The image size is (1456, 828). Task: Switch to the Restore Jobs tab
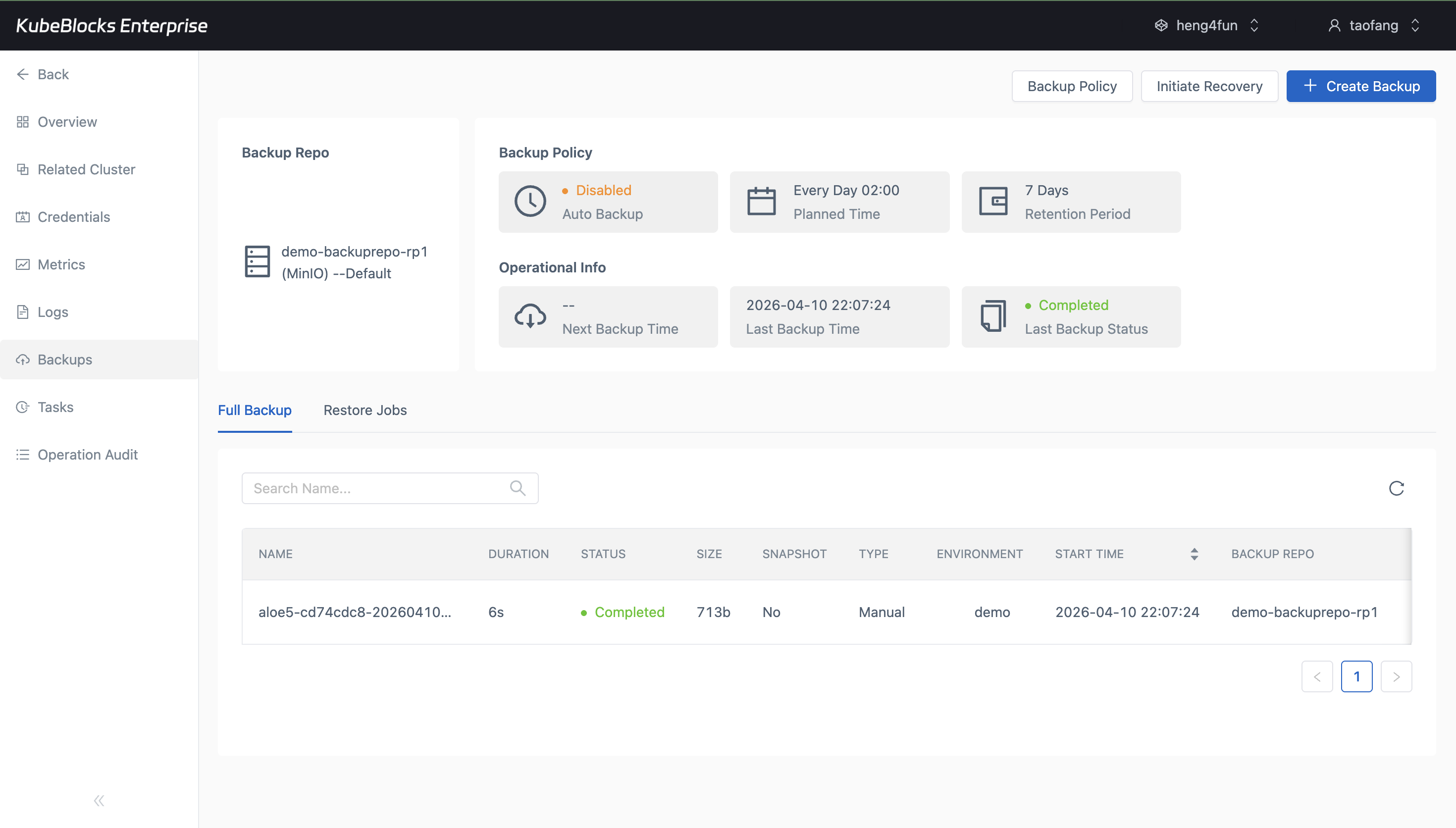tap(365, 410)
